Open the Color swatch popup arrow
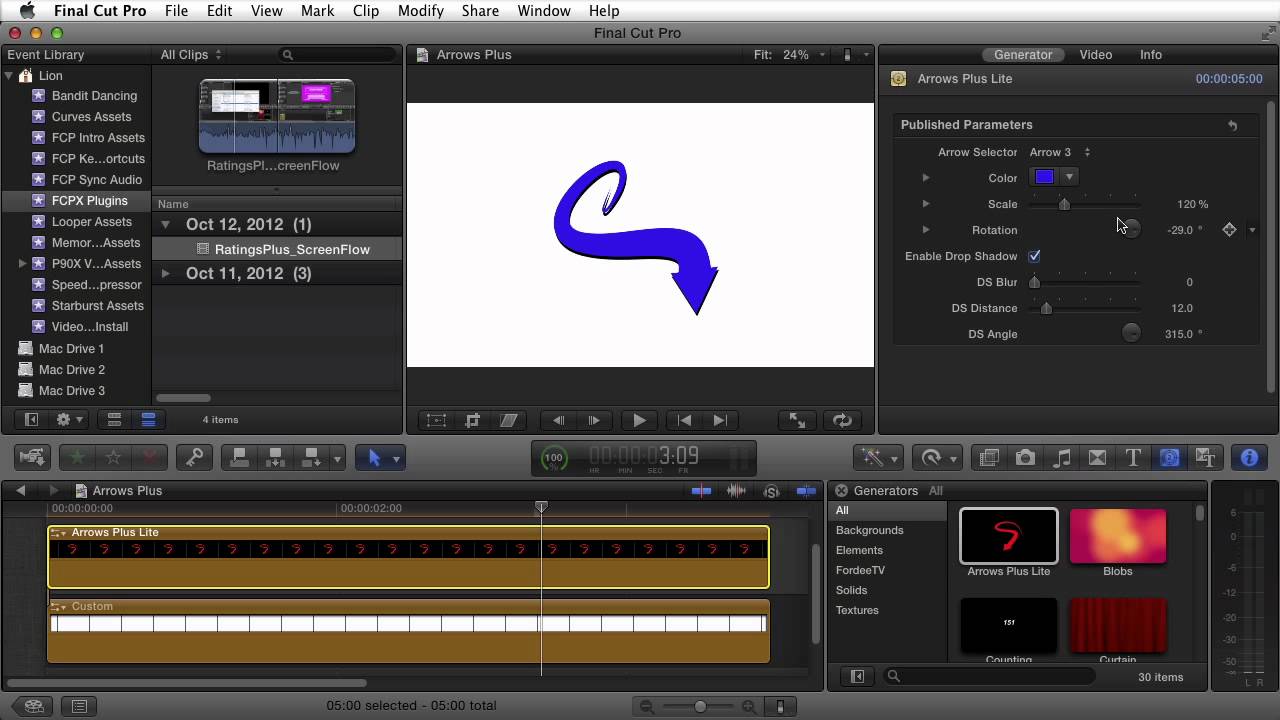 [x=1069, y=177]
